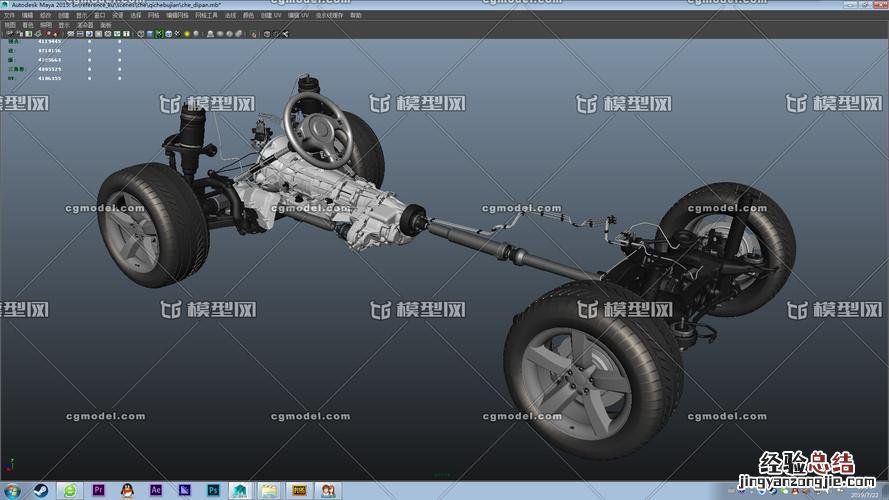Image resolution: width=889 pixels, height=500 pixels.
Task: Open QQ penguin icon in the taskbar
Action: pyautogui.click(x=127, y=490)
